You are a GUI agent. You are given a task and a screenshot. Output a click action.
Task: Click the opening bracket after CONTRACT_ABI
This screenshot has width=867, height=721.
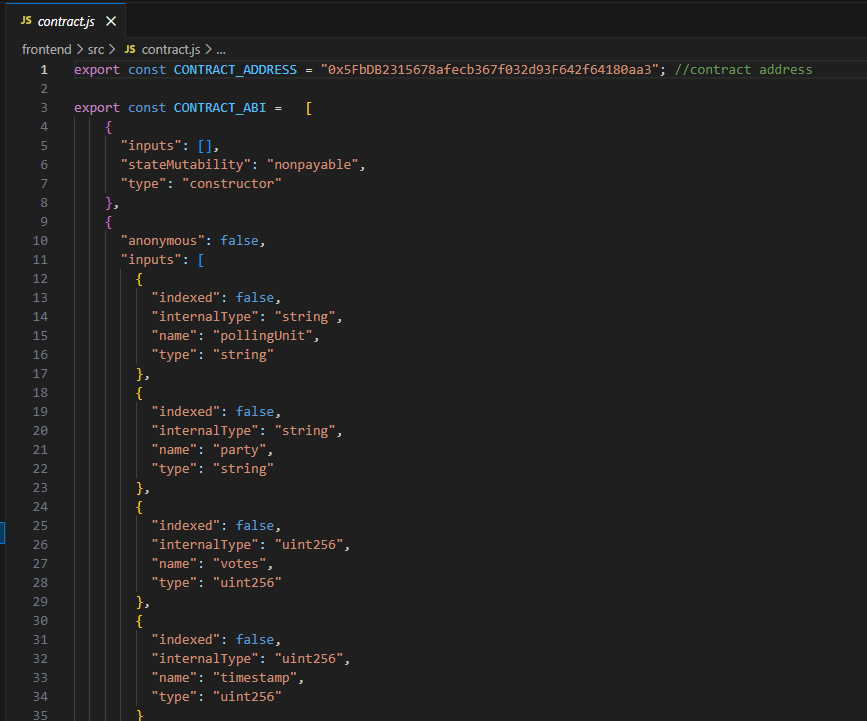click(309, 108)
